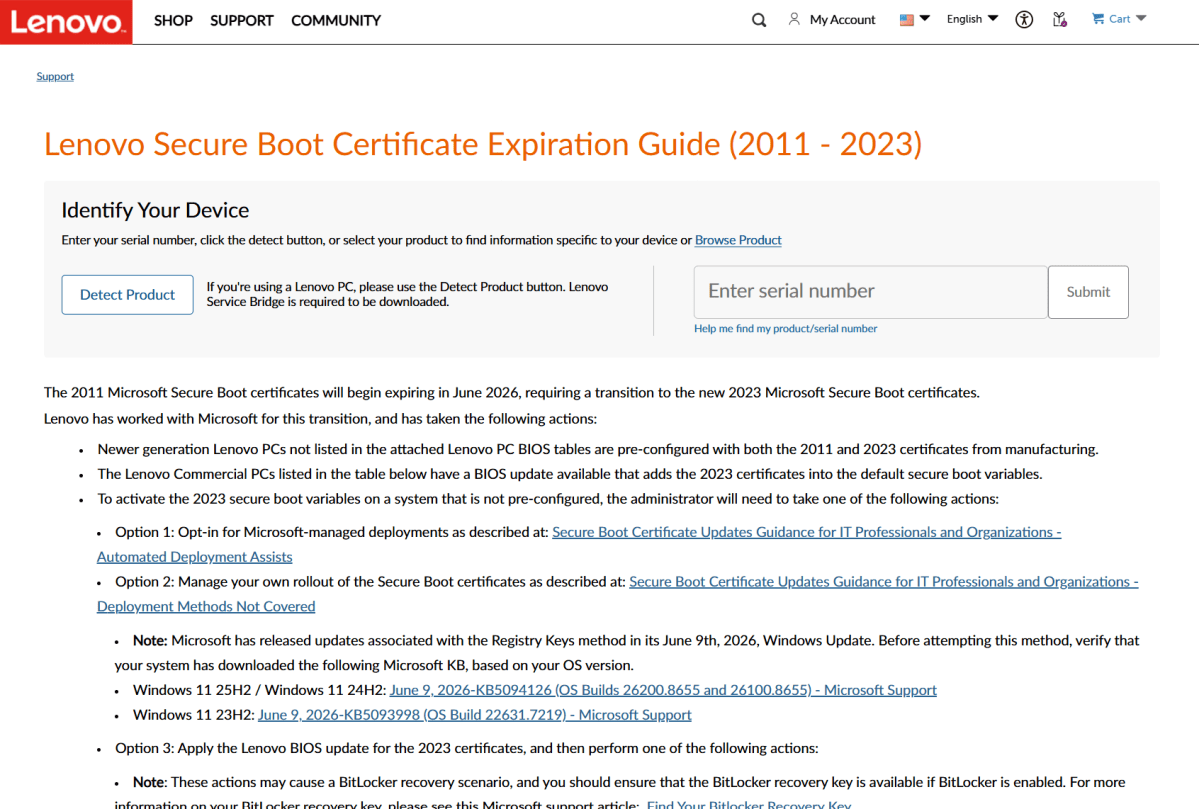Click the shopping cart icon

[1098, 18]
